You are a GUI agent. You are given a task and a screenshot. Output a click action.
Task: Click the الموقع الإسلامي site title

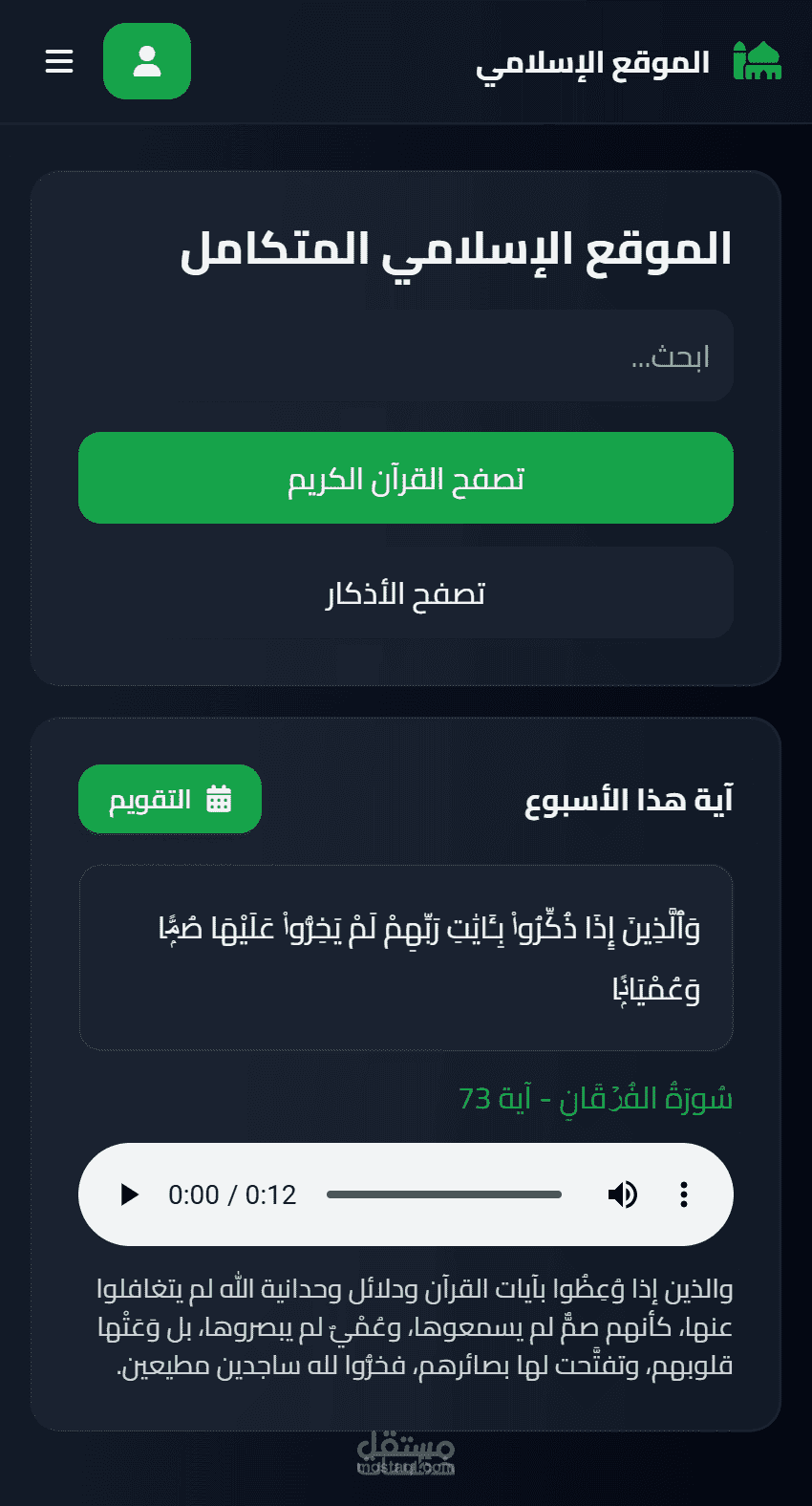593,63
